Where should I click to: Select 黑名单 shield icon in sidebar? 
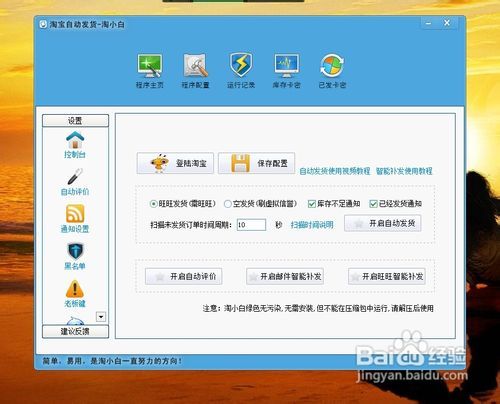tap(75, 256)
